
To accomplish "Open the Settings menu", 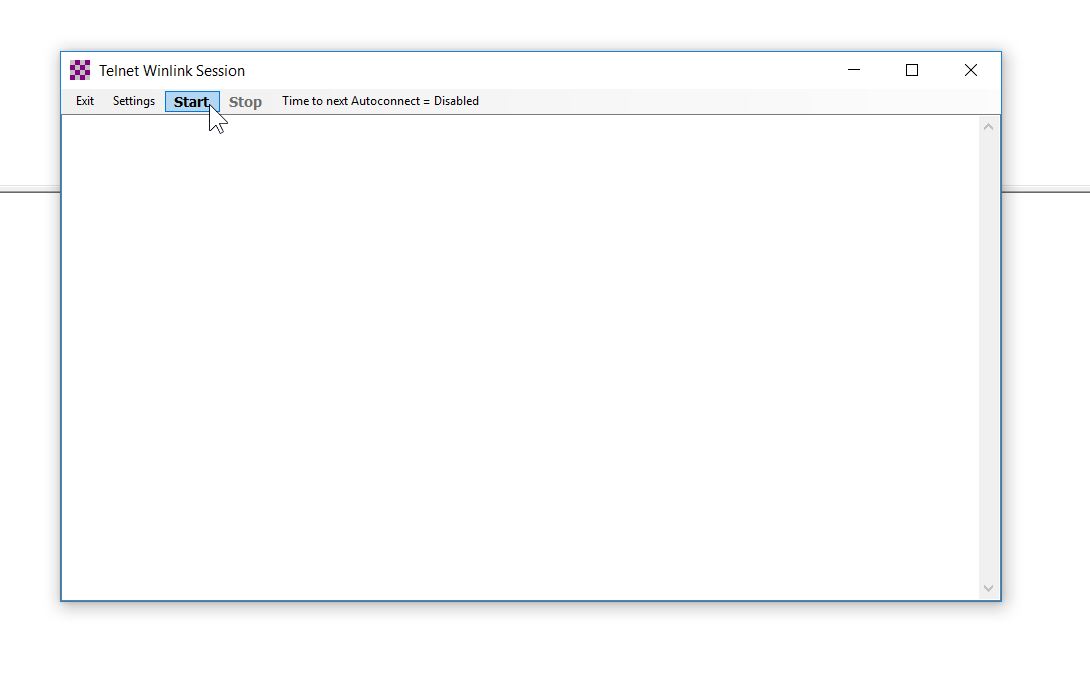I will tap(134, 101).
